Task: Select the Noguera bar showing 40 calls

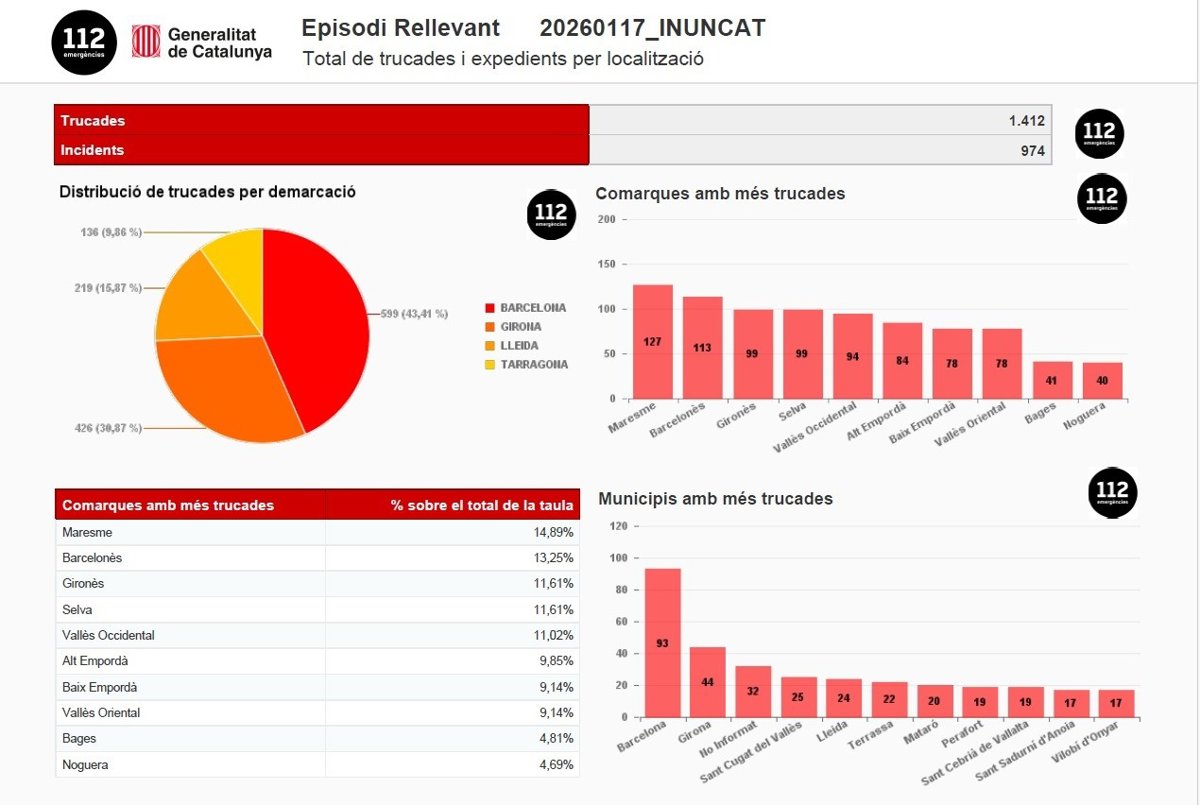Action: 1102,380
